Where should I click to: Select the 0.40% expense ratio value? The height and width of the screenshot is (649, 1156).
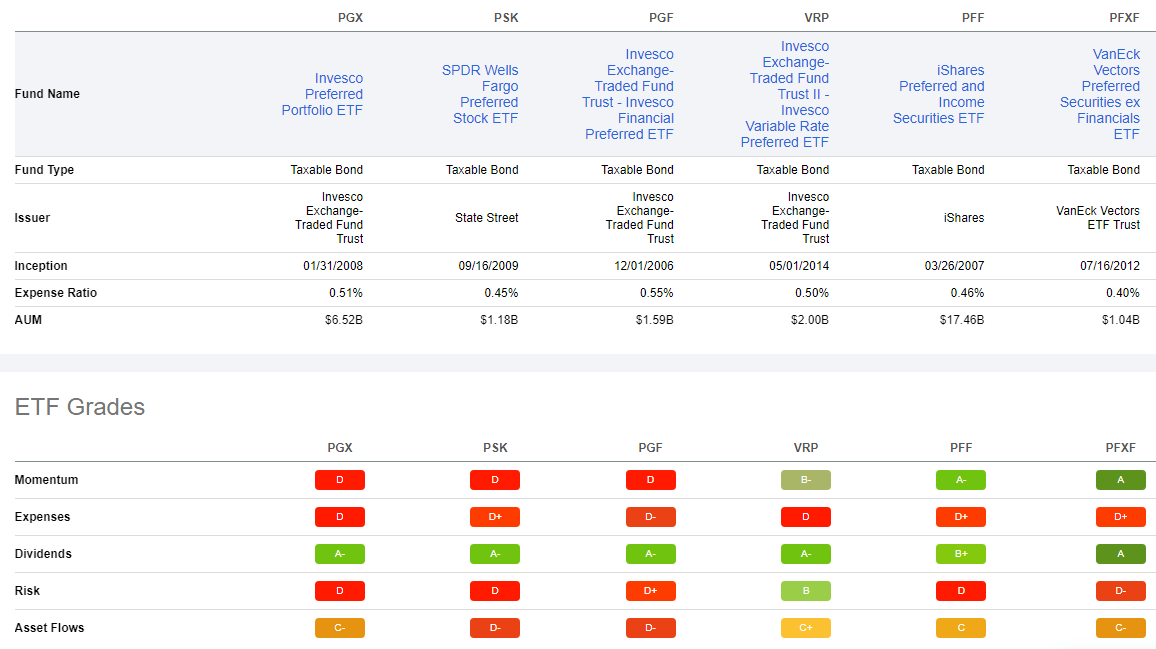pyautogui.click(x=1123, y=294)
